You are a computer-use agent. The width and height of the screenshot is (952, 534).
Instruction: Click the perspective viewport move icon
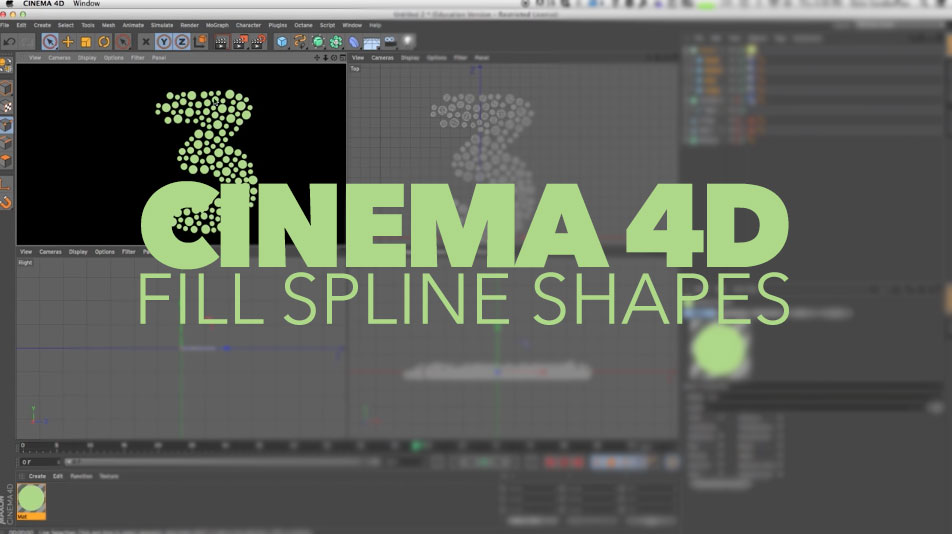[316, 58]
